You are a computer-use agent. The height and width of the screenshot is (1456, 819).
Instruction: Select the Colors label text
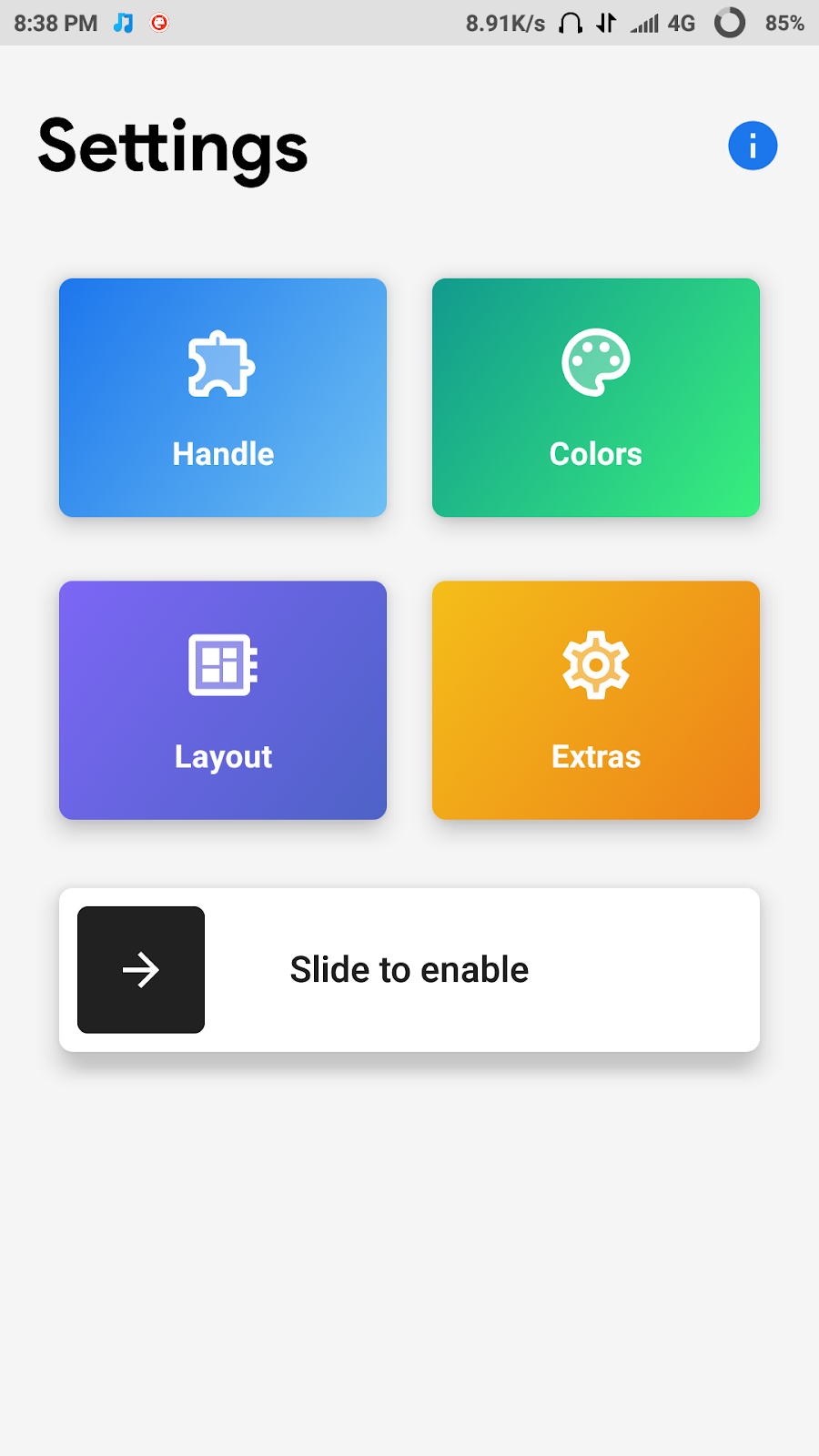[x=596, y=453]
